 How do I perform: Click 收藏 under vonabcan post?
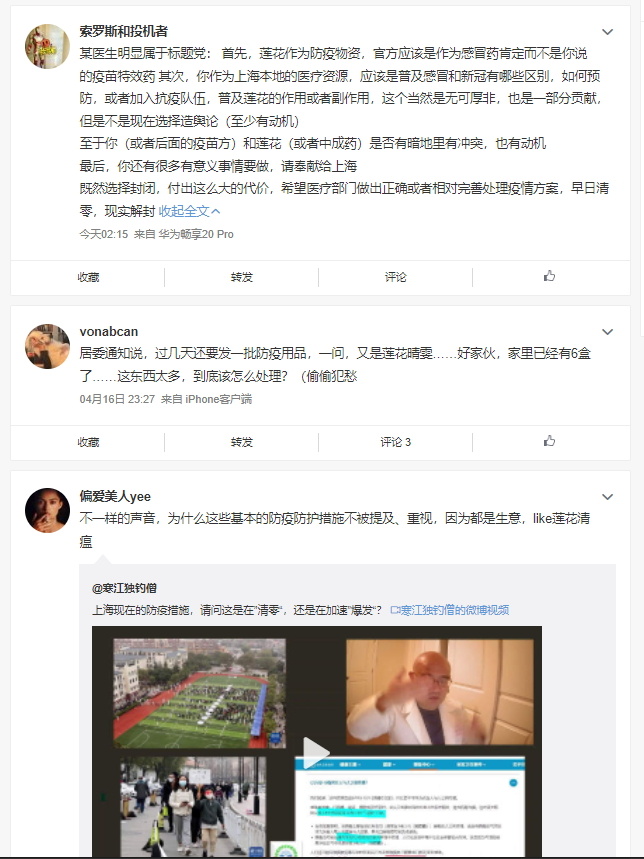click(88, 442)
